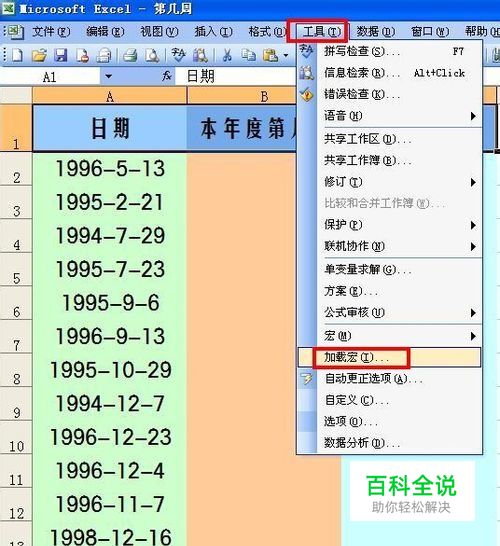Select row 2 header
This screenshot has width=500, height=546.
pyautogui.click(x=16, y=169)
